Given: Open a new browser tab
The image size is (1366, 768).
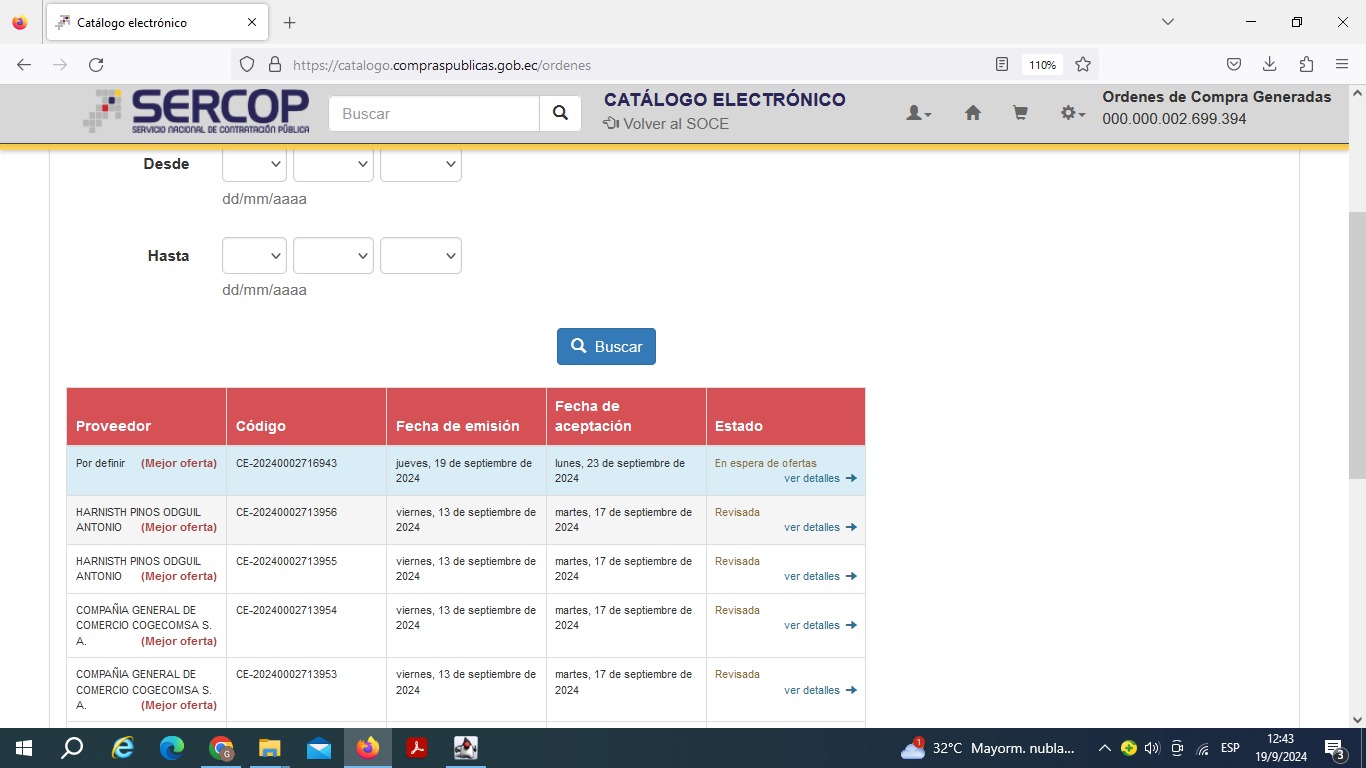Looking at the screenshot, I should 290,22.
